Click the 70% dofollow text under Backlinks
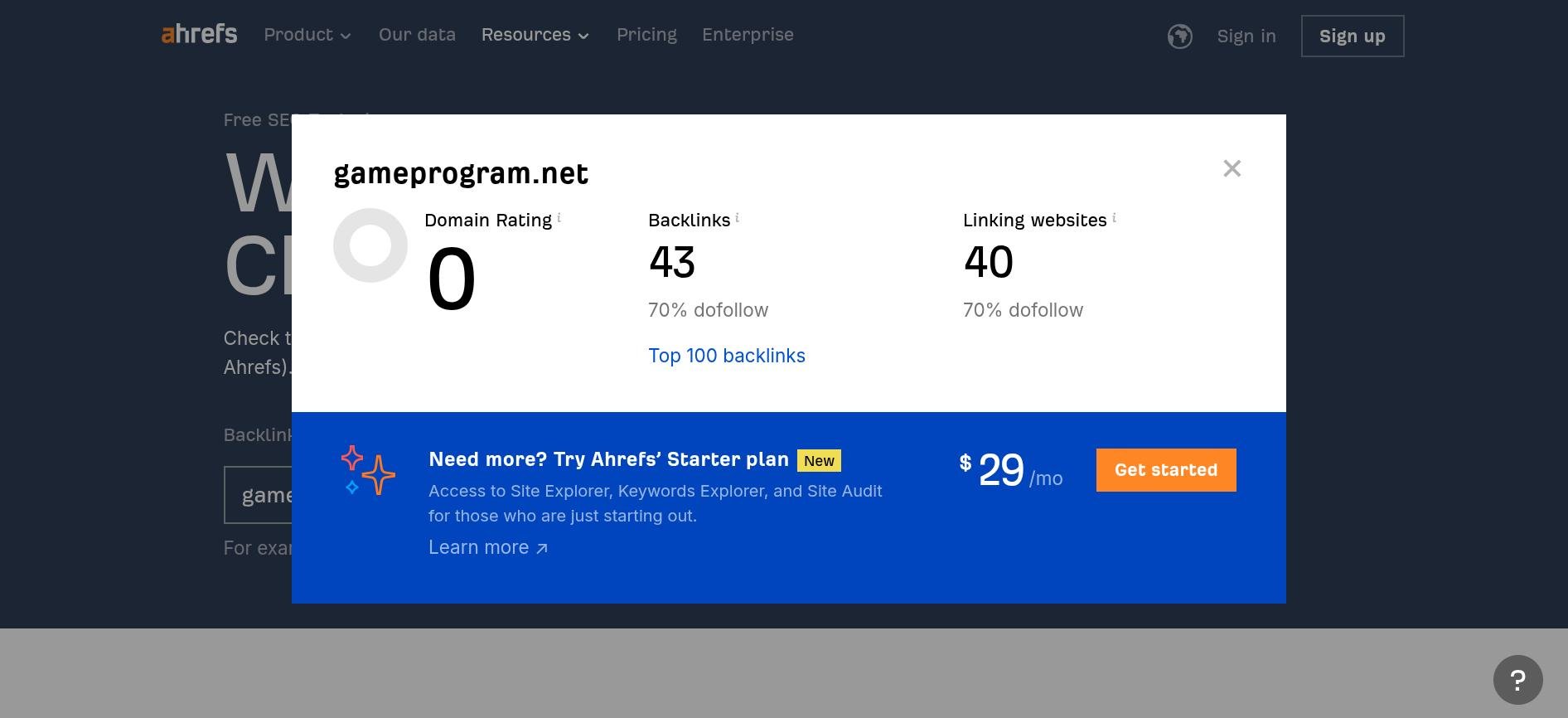This screenshot has height=718, width=1568. (x=709, y=310)
